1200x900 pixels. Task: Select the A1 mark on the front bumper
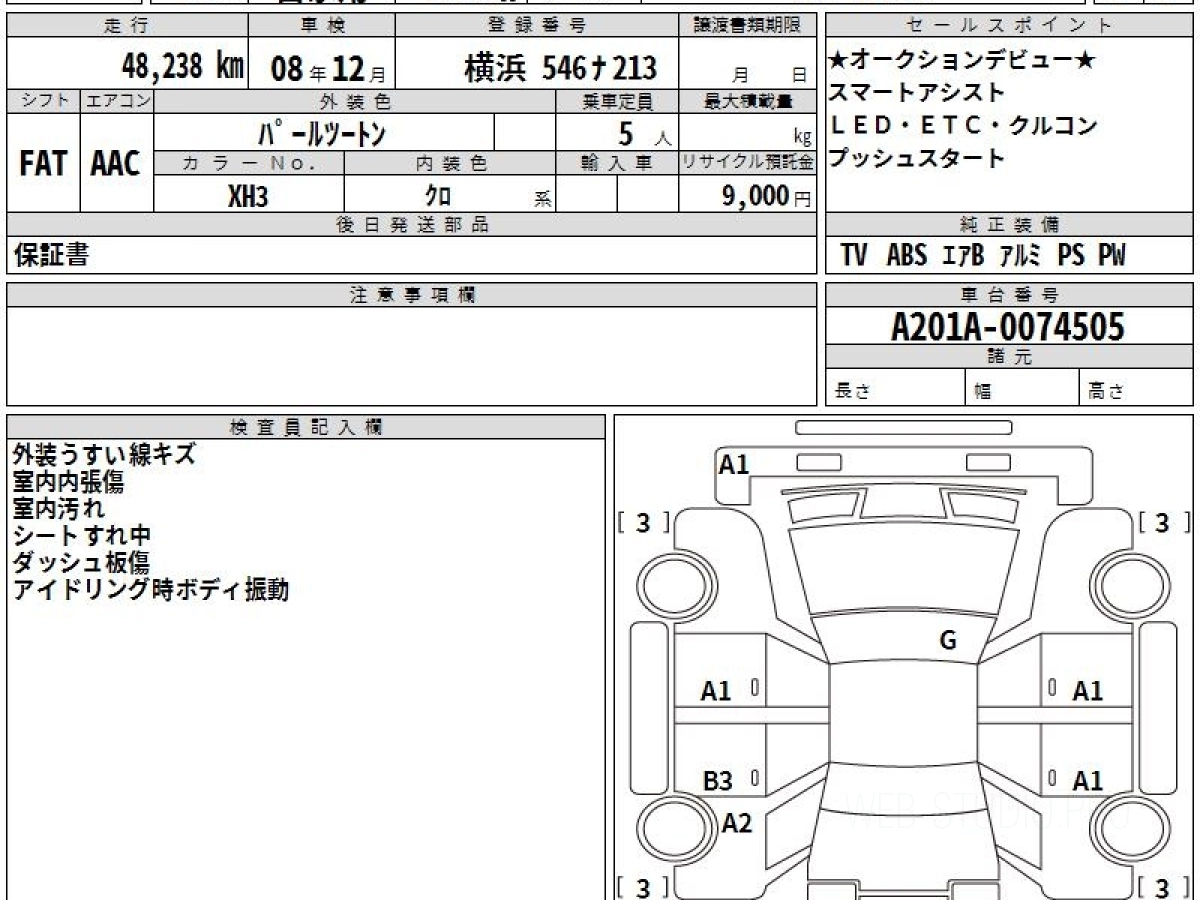click(x=734, y=464)
